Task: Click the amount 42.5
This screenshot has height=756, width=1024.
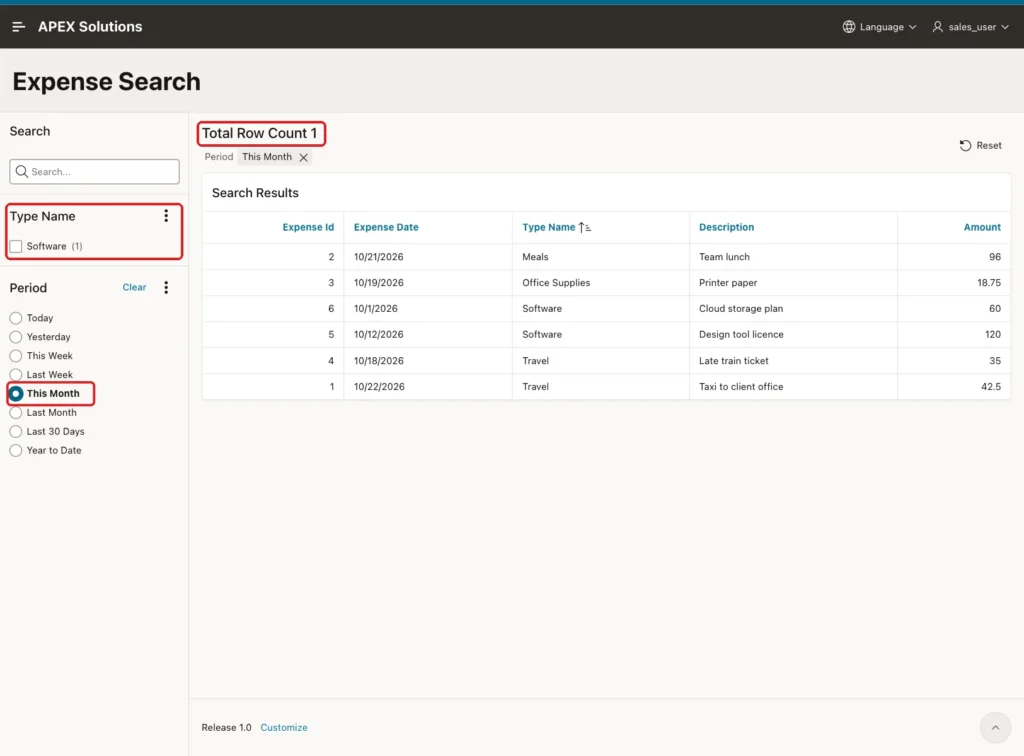Action: pos(991,386)
